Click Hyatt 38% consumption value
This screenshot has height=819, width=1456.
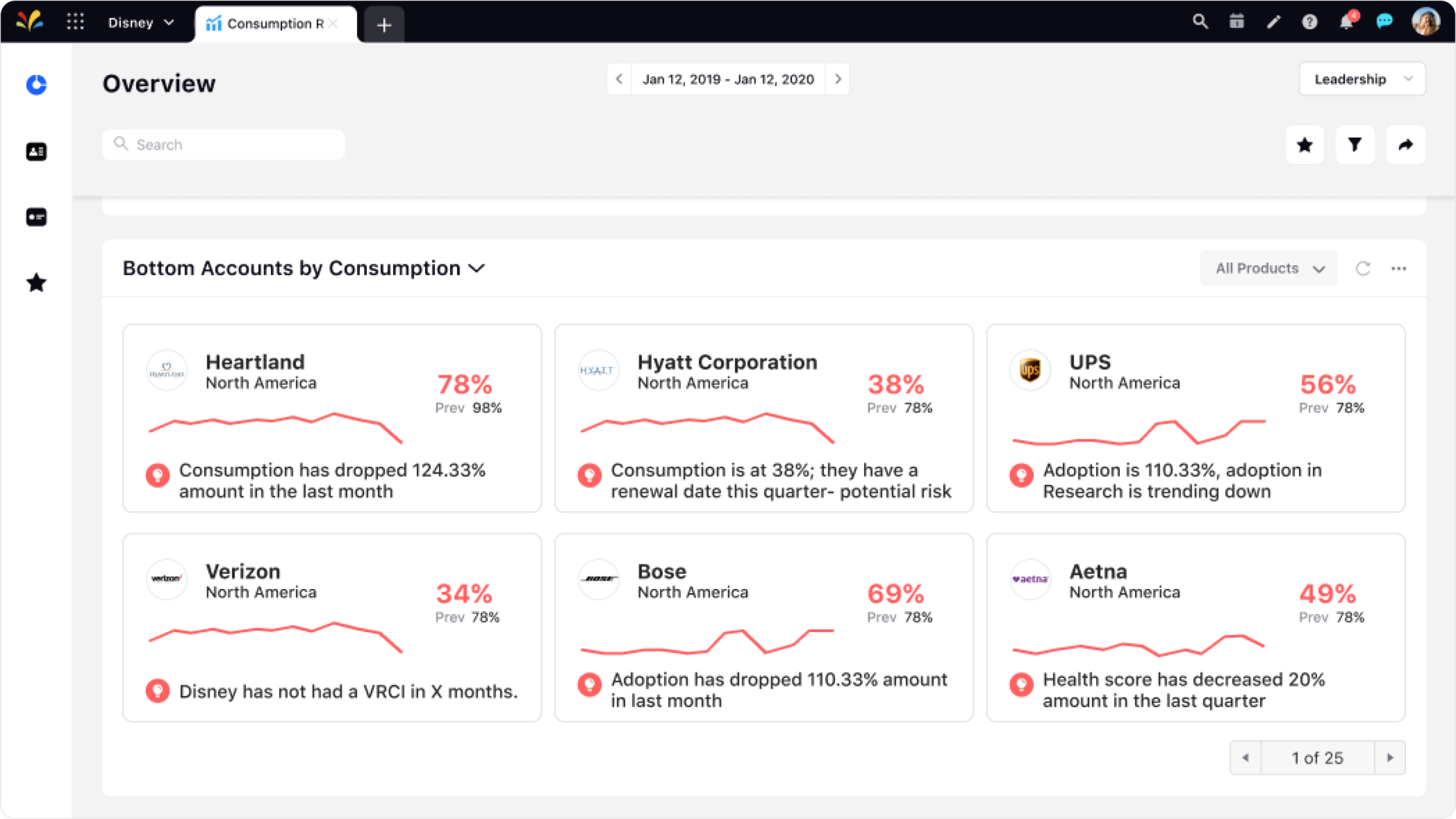[896, 385]
